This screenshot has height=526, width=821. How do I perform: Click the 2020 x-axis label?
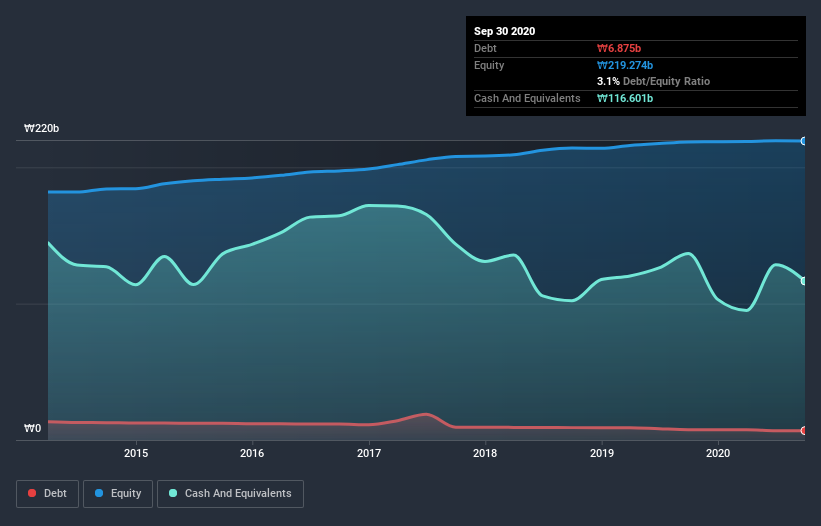(718, 453)
